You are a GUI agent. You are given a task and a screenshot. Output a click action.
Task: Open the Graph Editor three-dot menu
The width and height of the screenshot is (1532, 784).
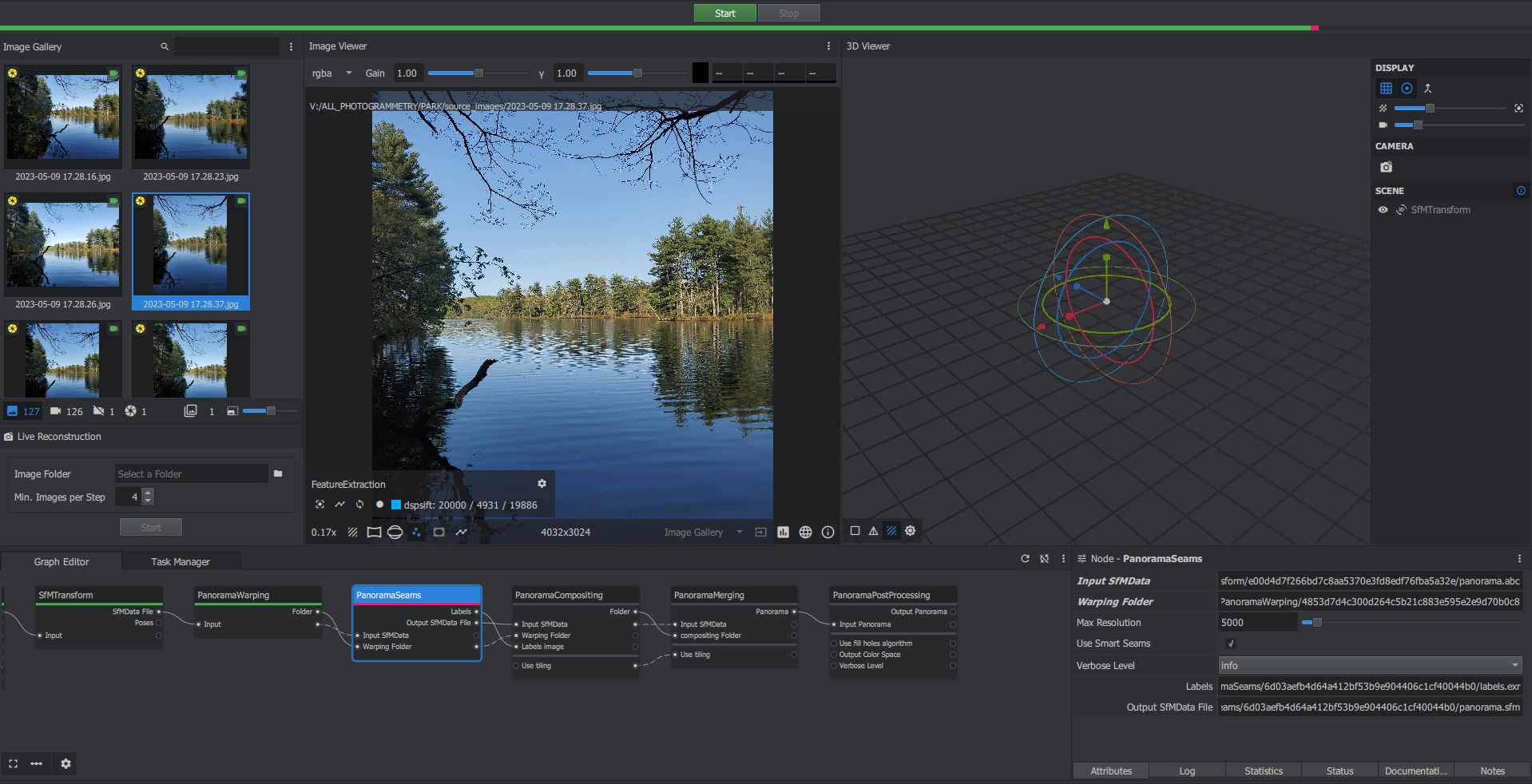[1063, 559]
